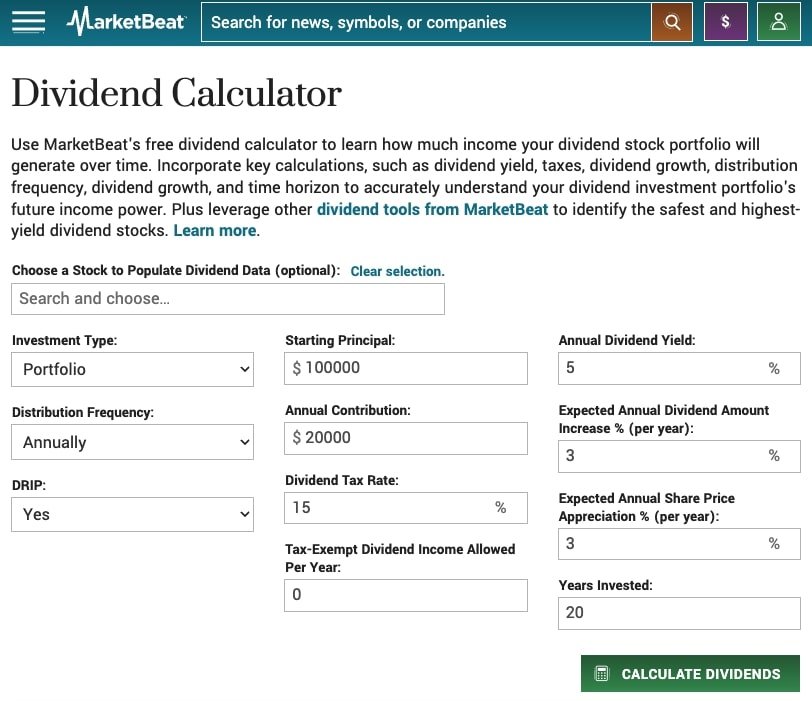Click the Learn more link

tap(214, 230)
